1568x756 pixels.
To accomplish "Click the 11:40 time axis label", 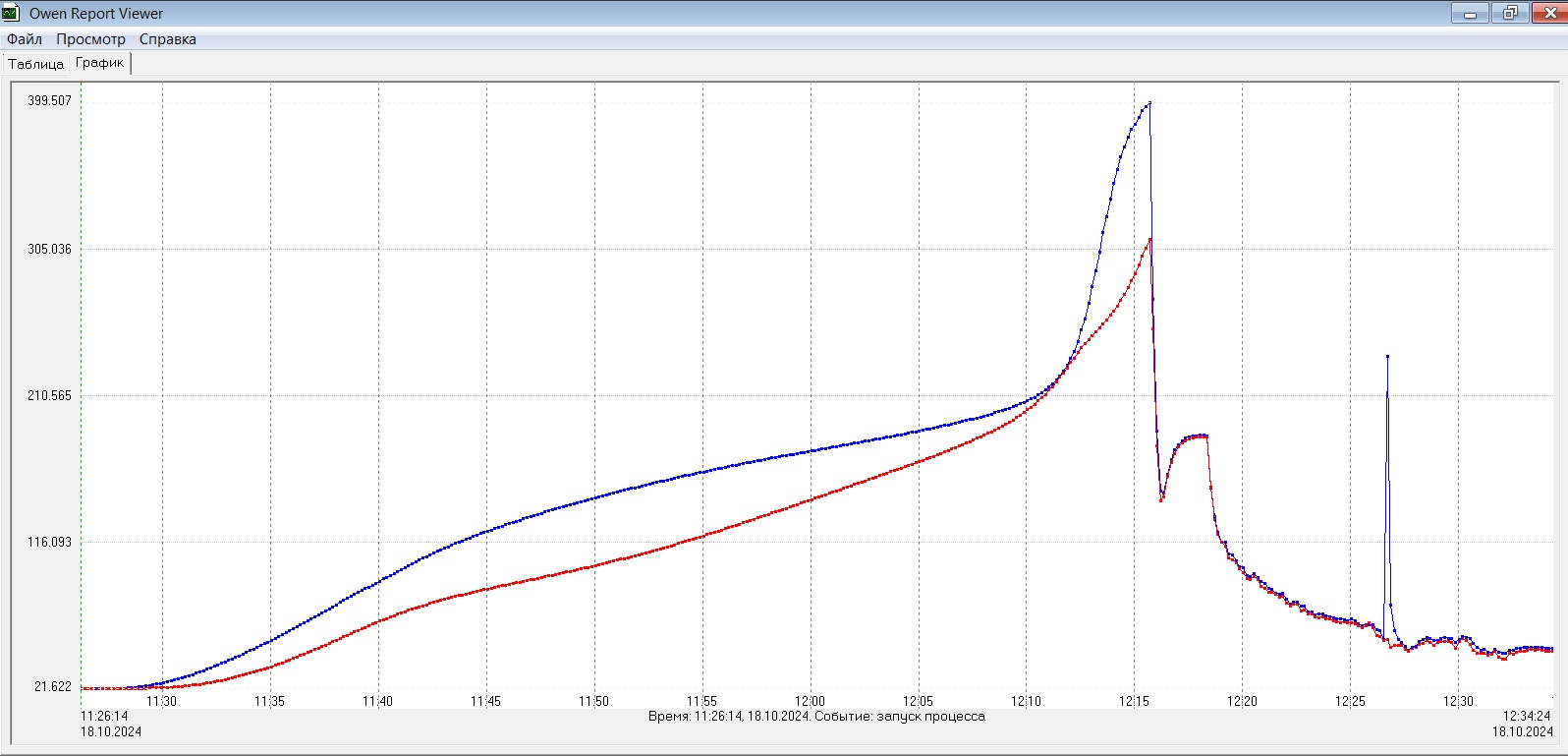I will point(378,701).
